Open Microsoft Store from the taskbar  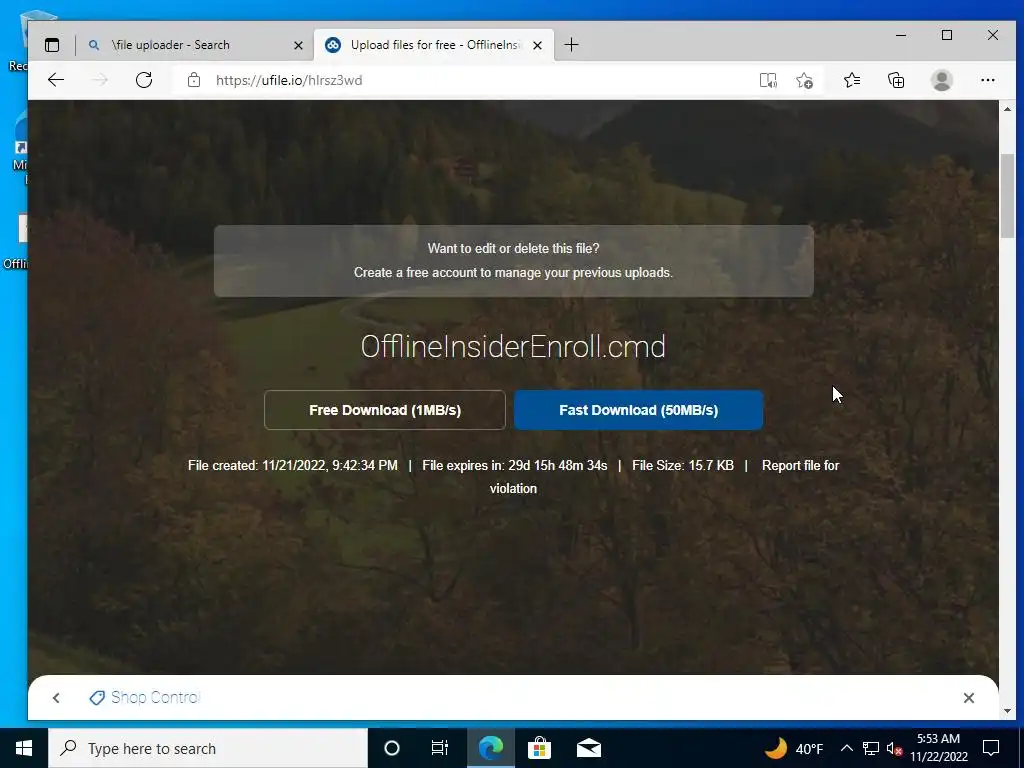point(539,748)
